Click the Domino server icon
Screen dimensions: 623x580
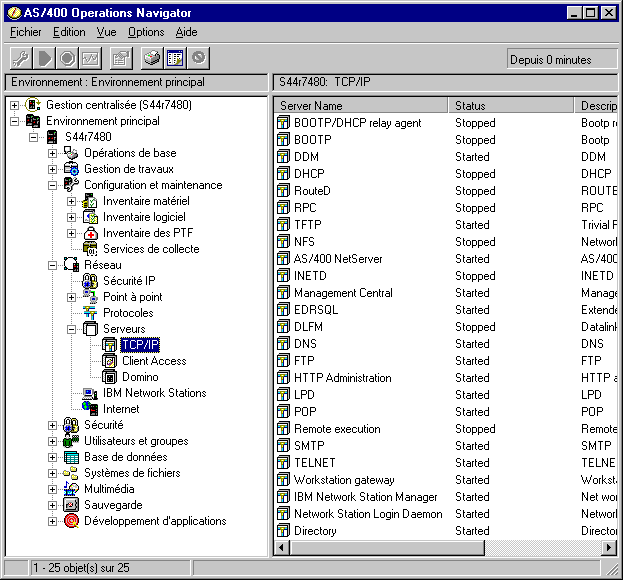pyautogui.click(x=109, y=377)
